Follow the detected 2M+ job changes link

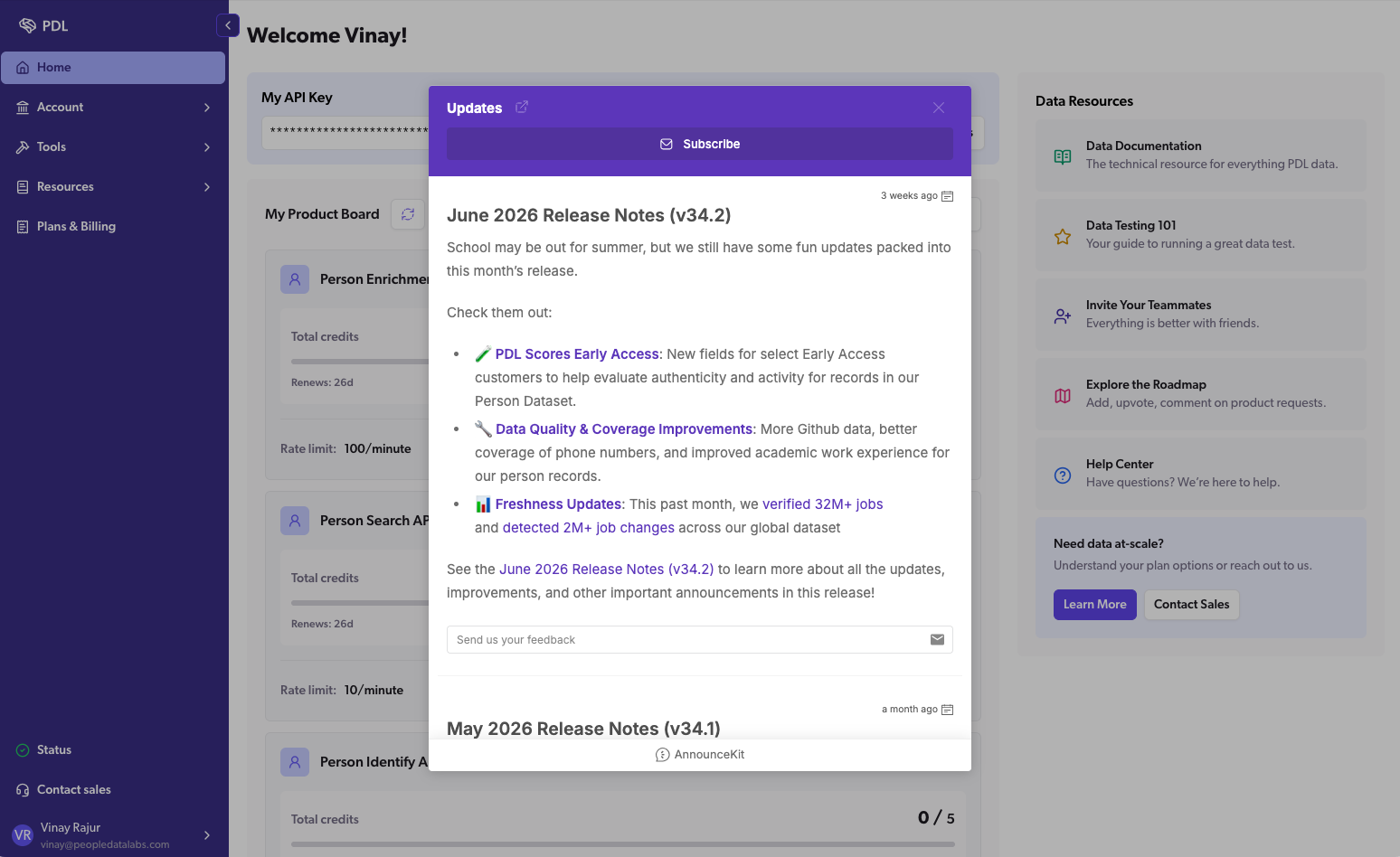[589, 528]
